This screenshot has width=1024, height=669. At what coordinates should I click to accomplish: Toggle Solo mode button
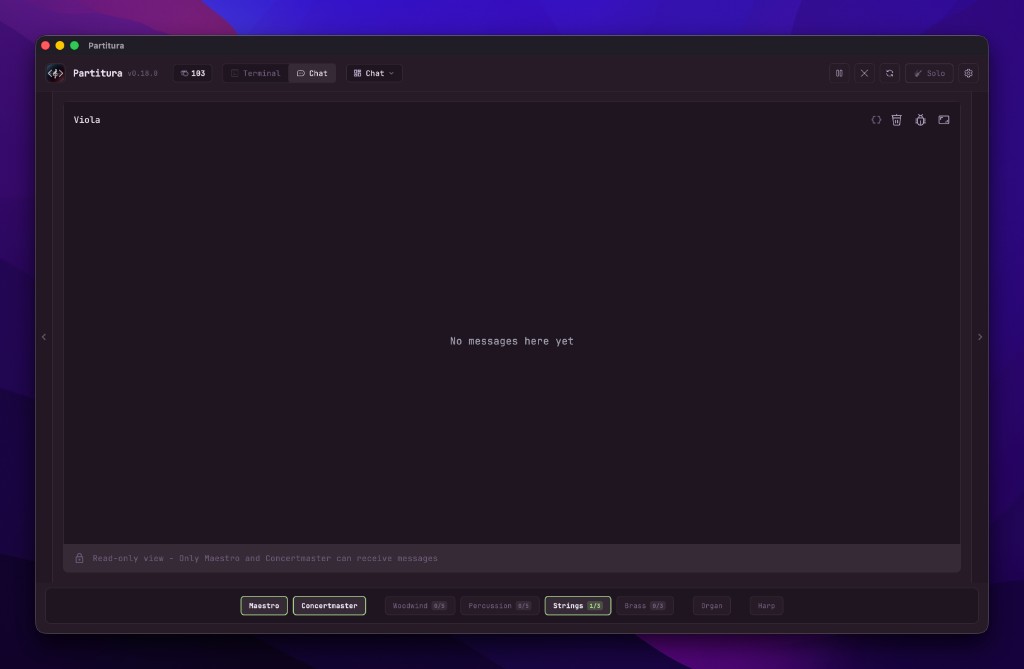[929, 73]
